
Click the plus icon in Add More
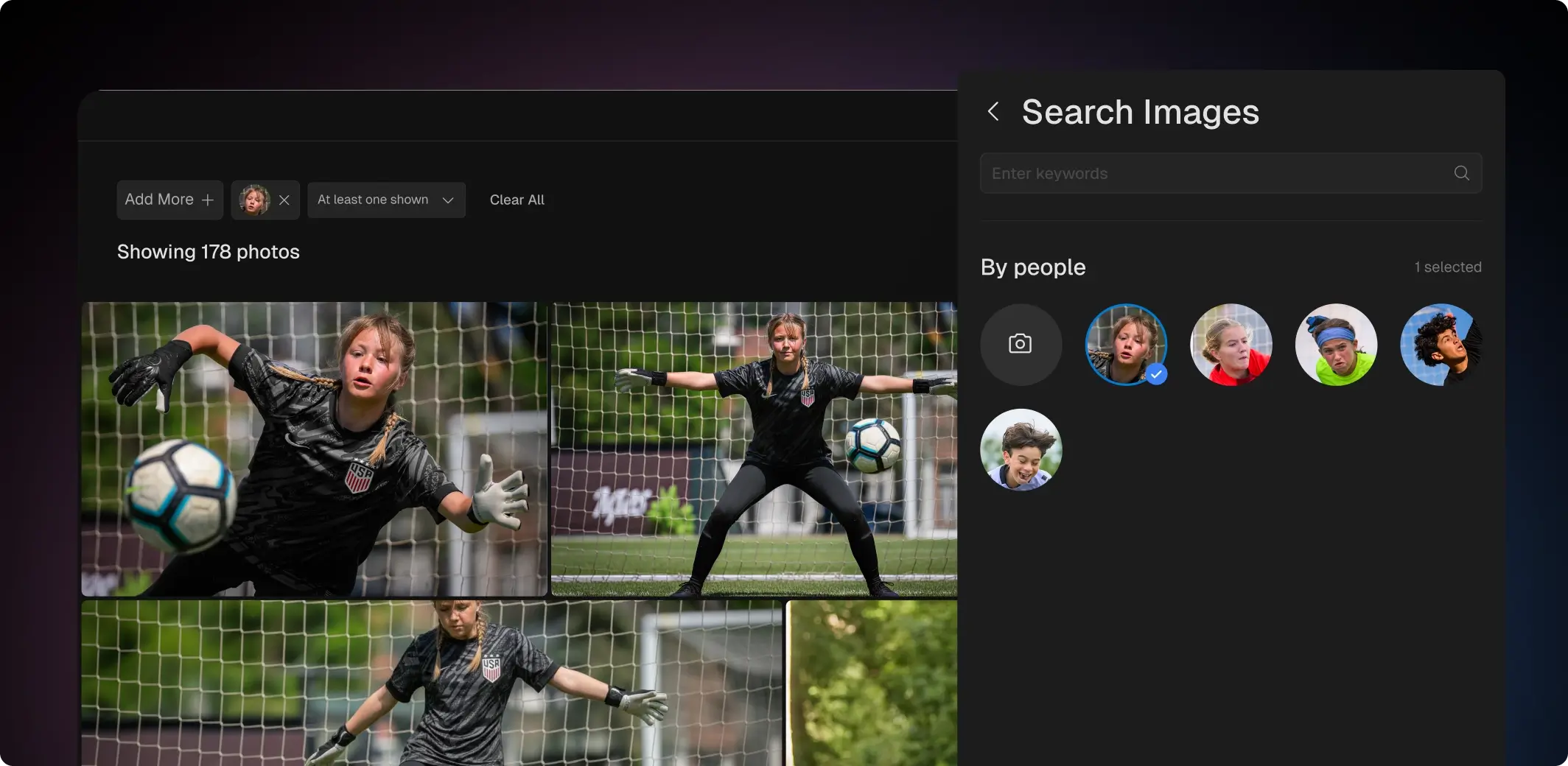pos(208,200)
